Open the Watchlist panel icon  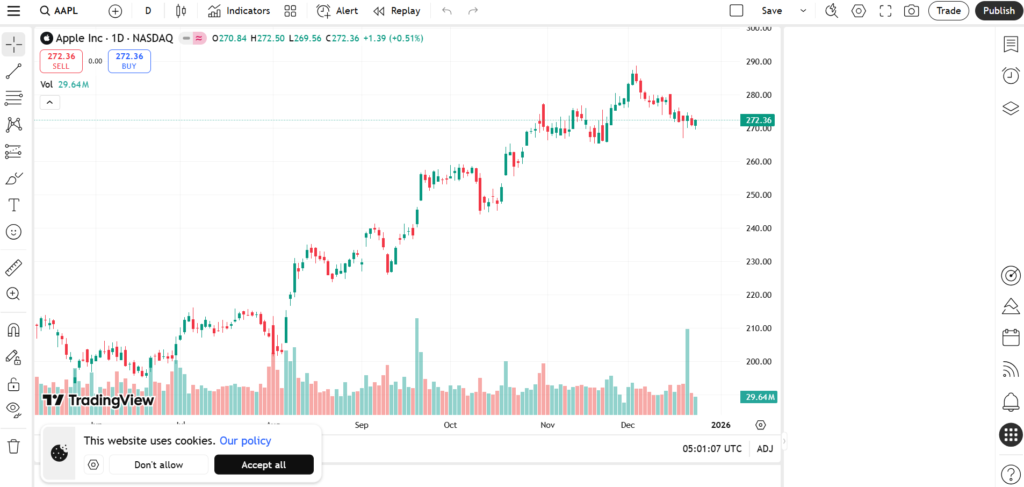coord(1010,44)
